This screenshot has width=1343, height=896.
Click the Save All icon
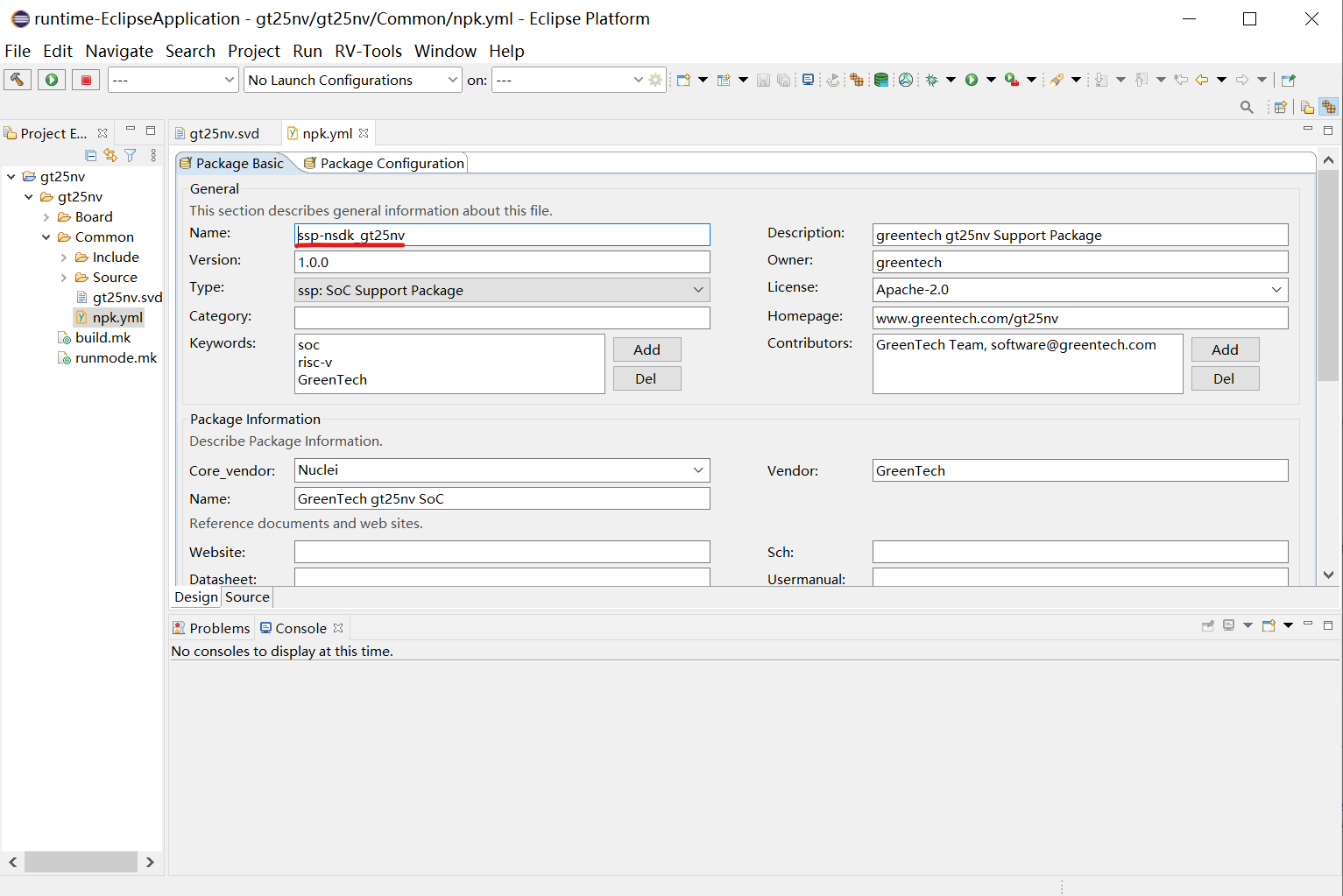783,80
